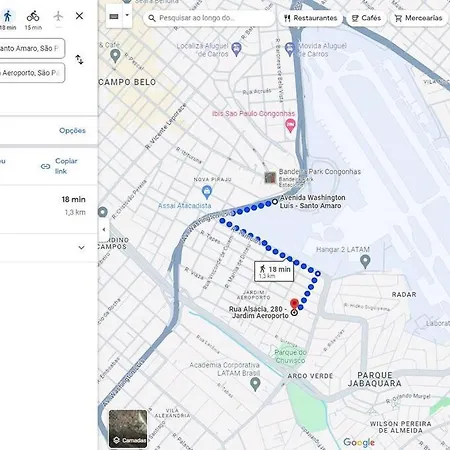Image resolution: width=450 pixels, height=450 pixels.
Task: Filter by Mercearias chip
Action: (419, 18)
